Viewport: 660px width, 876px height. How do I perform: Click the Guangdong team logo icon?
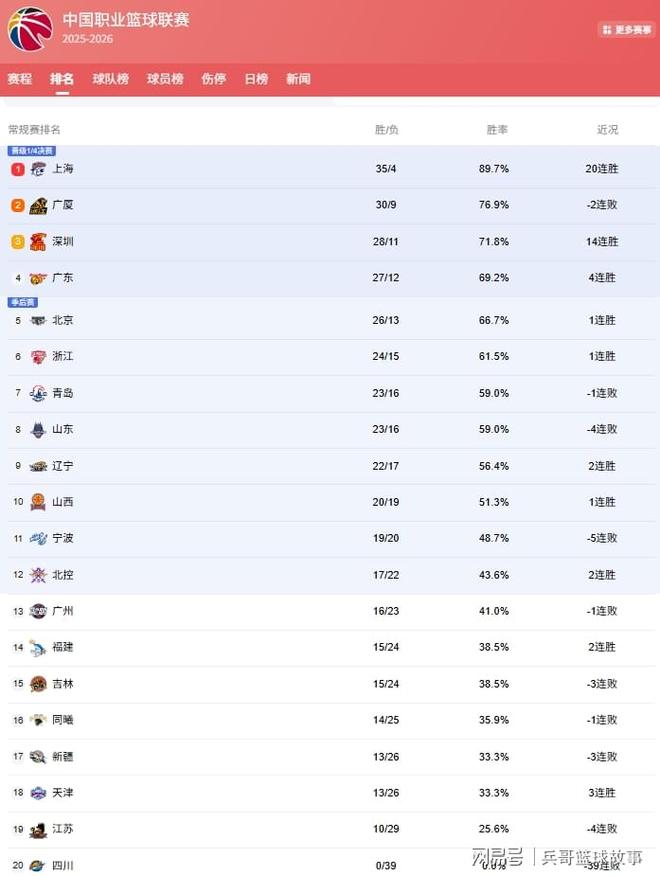(38, 278)
